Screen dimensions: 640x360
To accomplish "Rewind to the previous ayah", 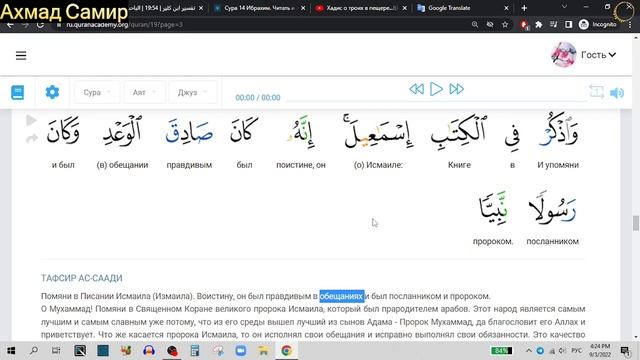I will 416,89.
